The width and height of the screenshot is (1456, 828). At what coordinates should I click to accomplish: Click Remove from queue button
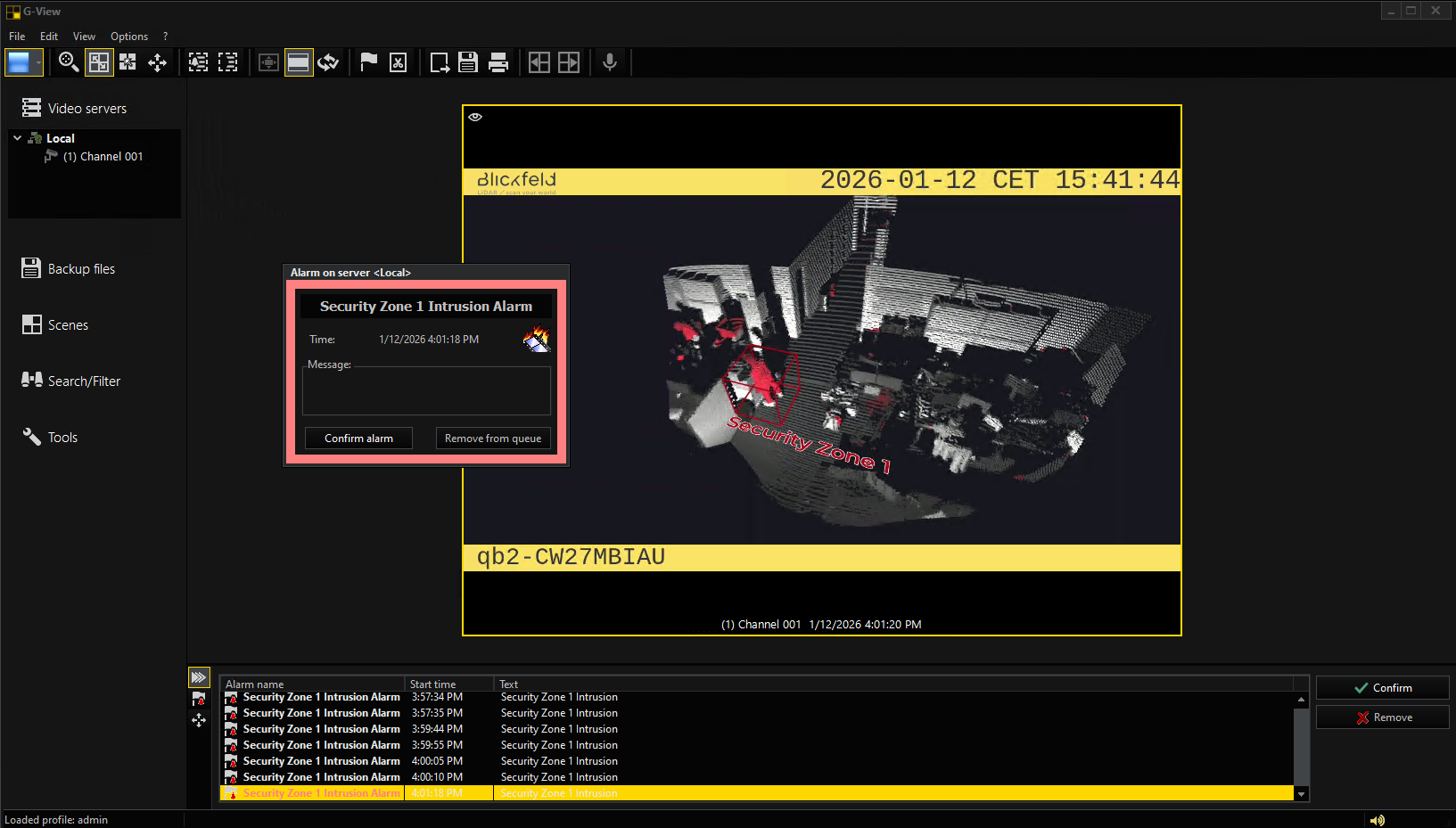(493, 439)
